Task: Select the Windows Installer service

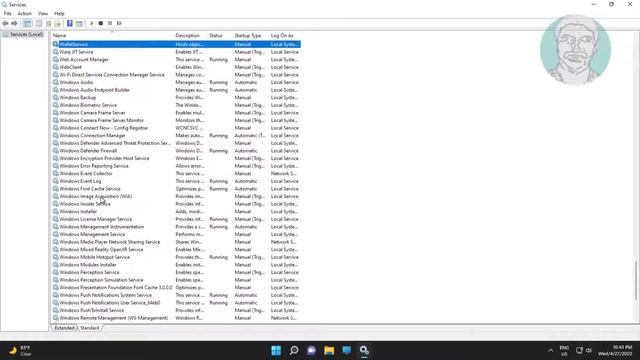Action: click(x=176, y=211)
